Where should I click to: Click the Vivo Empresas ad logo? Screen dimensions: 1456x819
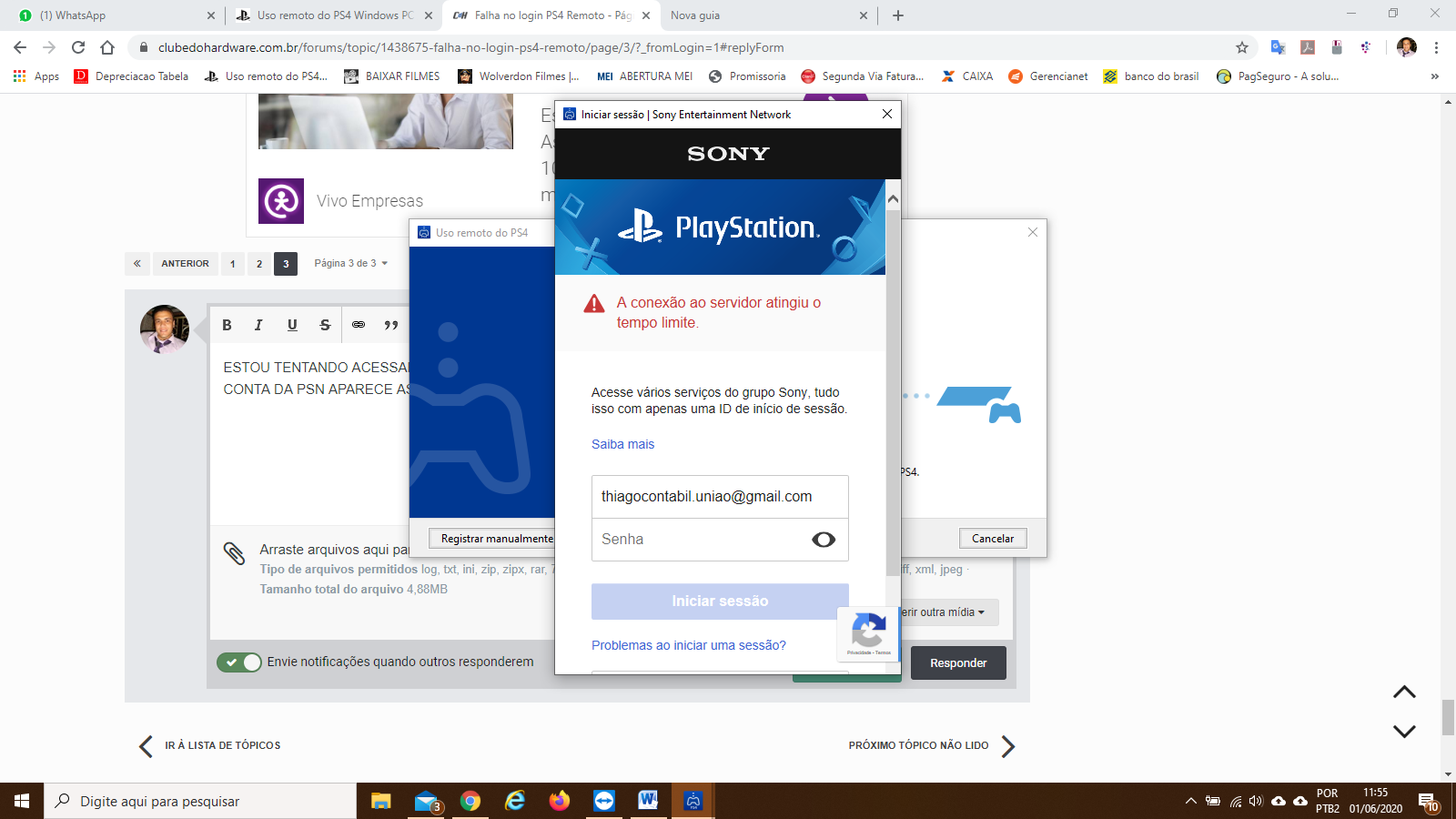point(281,201)
